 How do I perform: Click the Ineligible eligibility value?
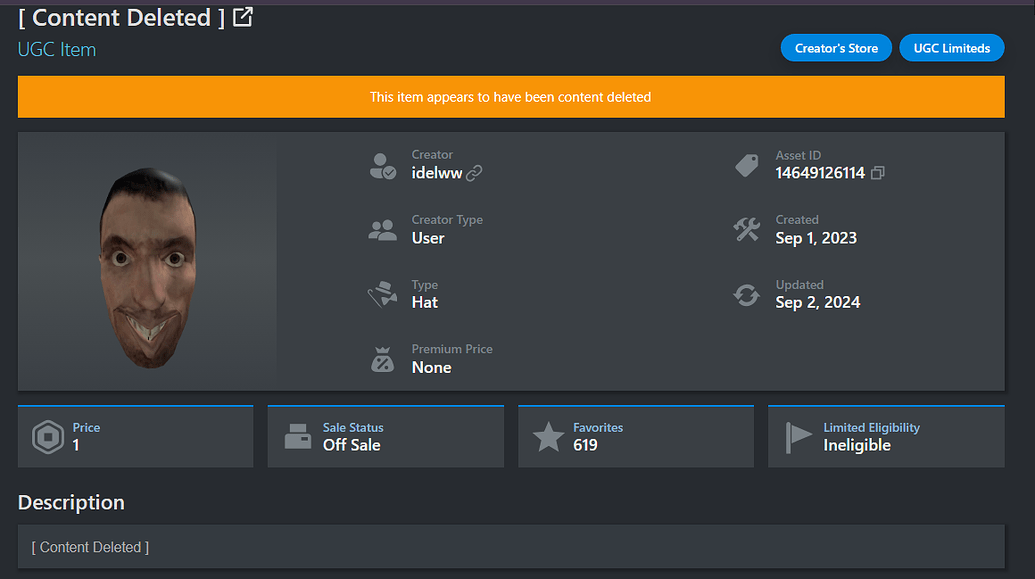[x=857, y=446]
